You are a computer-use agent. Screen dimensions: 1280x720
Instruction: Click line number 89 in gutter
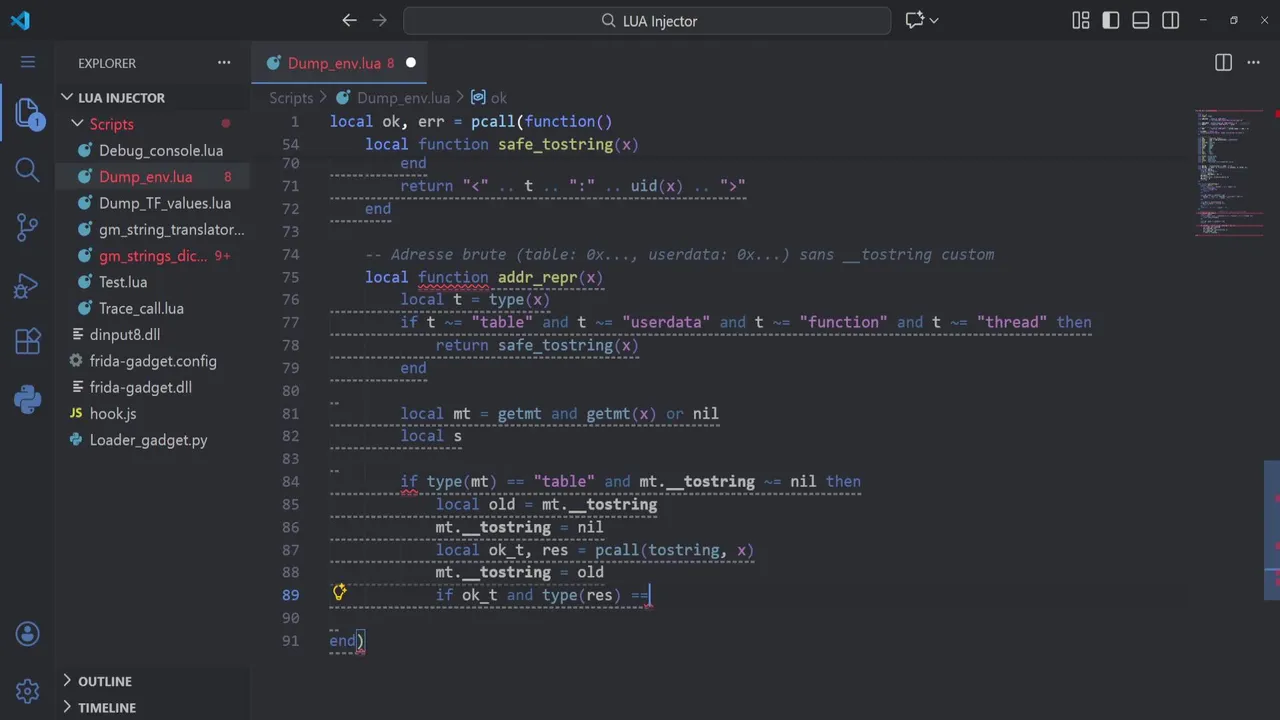[x=290, y=594]
